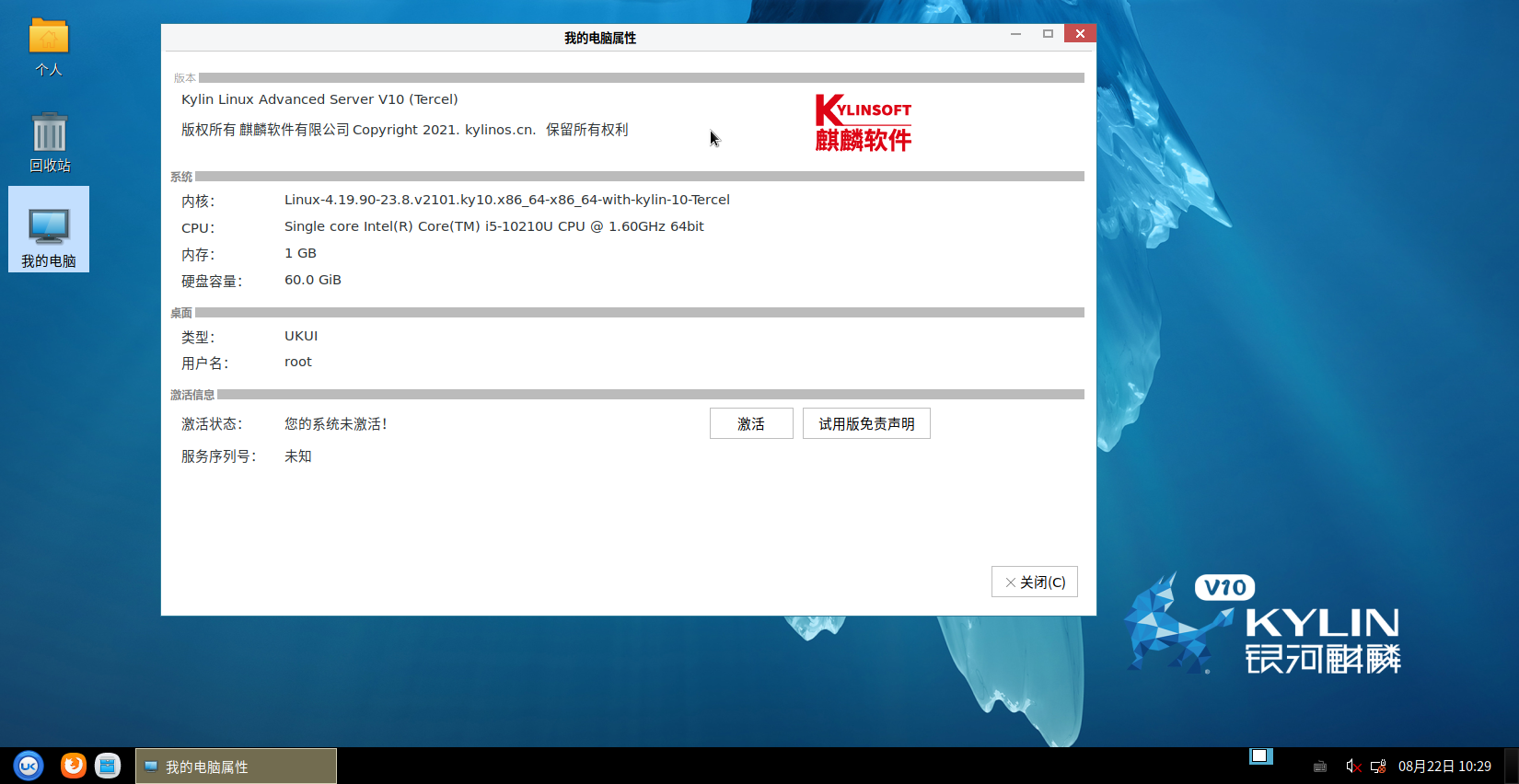Click the workspace switcher in the taskbar
Screen dimensions: 1519x784
(x=1260, y=756)
